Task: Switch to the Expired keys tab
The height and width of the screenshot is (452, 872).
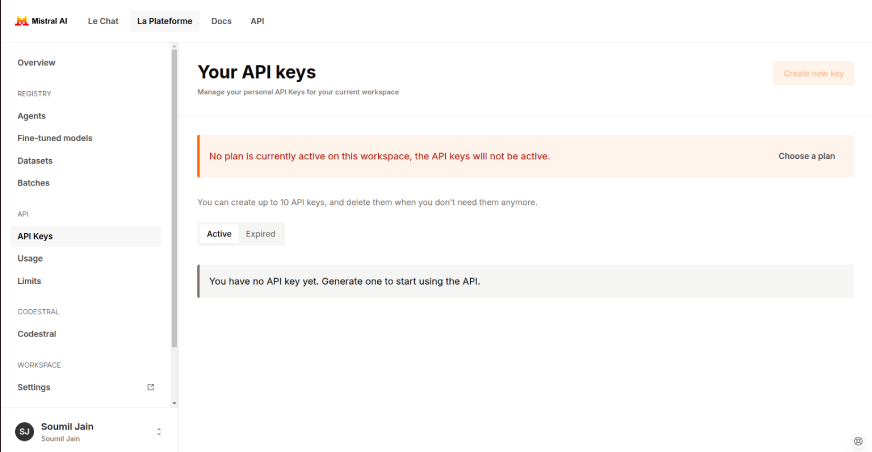Action: tap(260, 234)
